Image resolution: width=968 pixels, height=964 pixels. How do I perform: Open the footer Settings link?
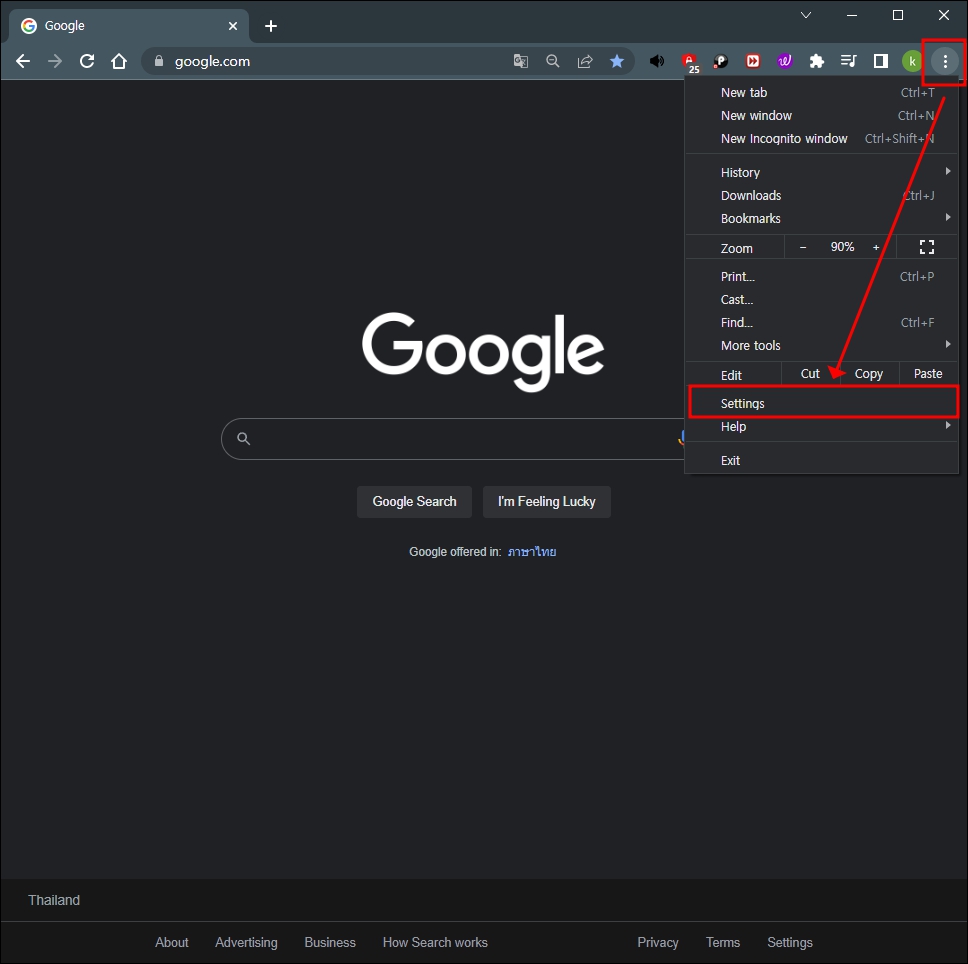point(790,942)
